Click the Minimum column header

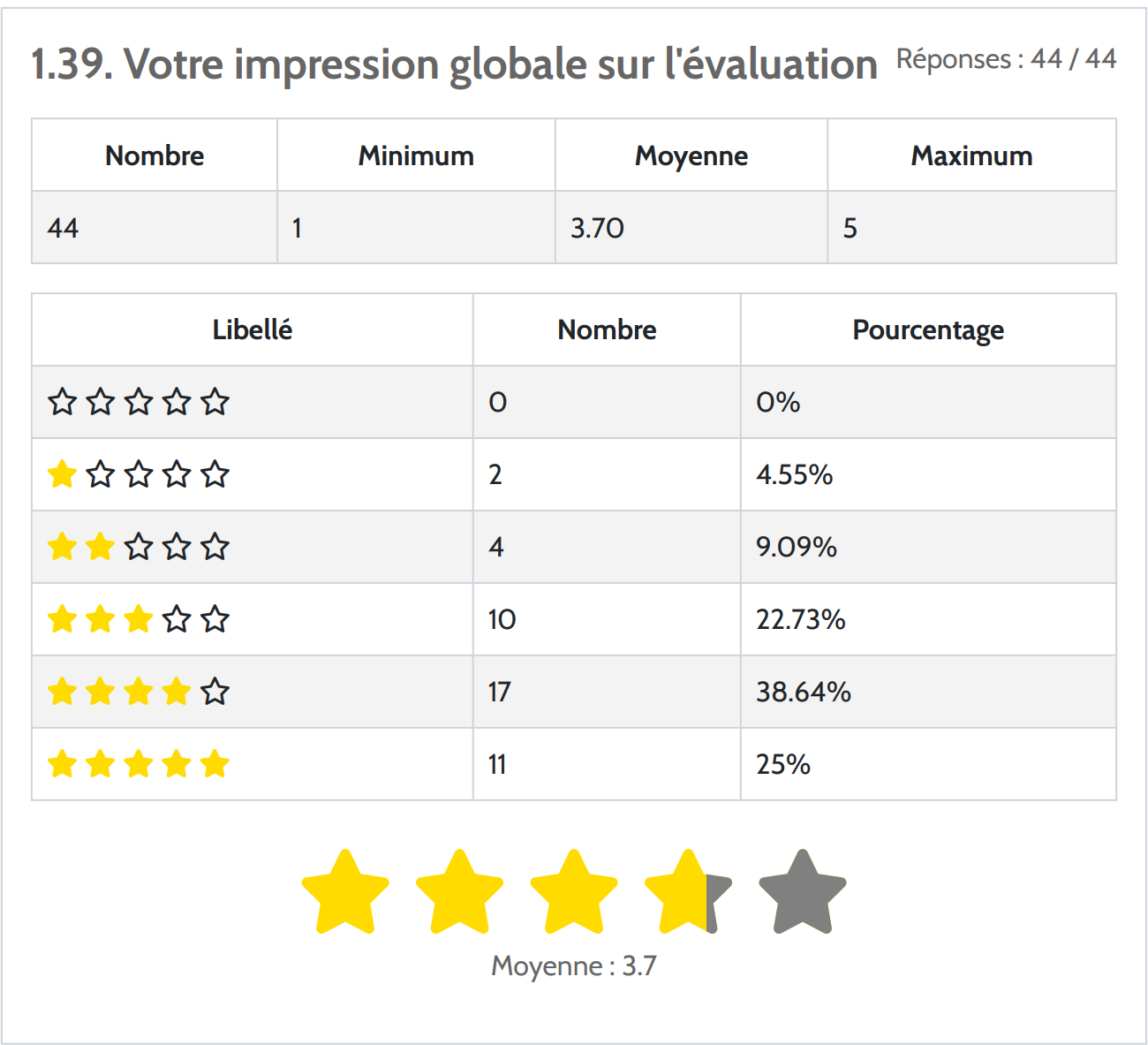coord(416,155)
